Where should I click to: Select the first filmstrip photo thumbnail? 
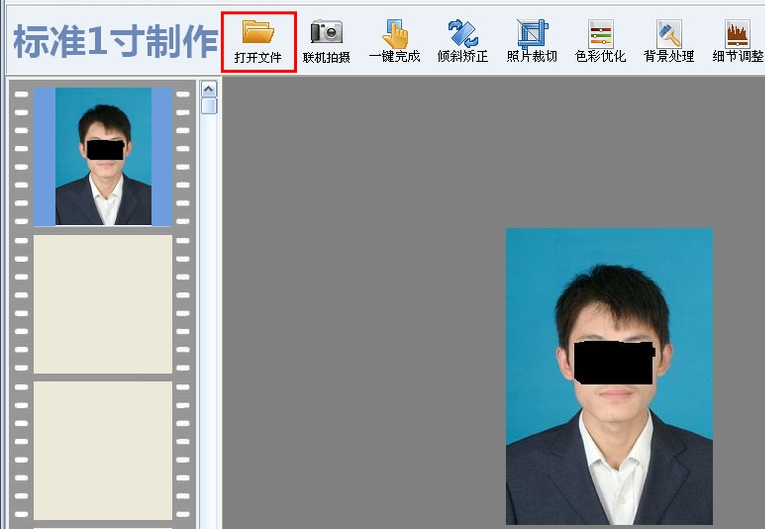[103, 157]
